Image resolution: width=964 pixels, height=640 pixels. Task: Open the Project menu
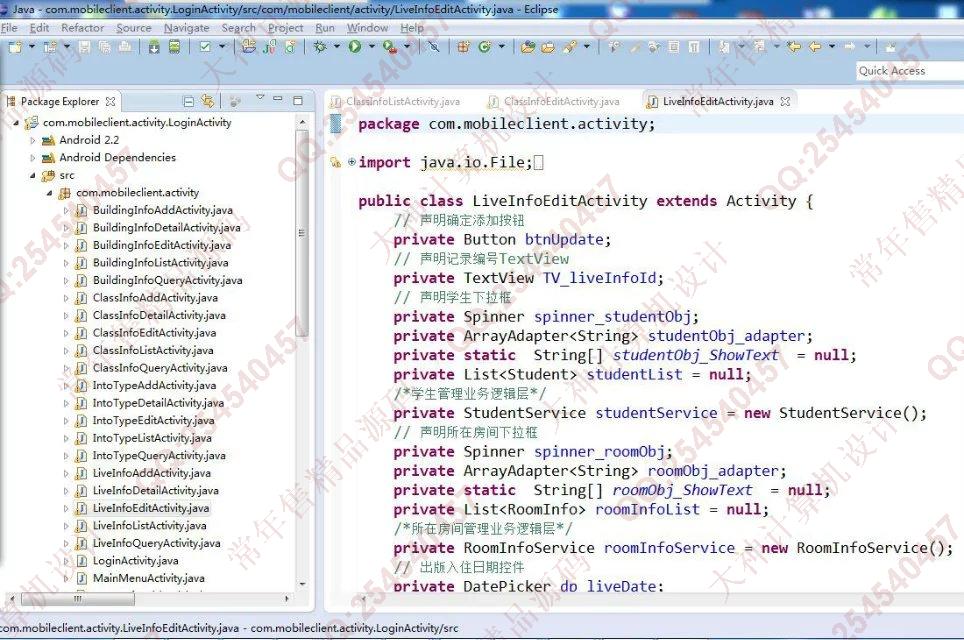coord(285,28)
